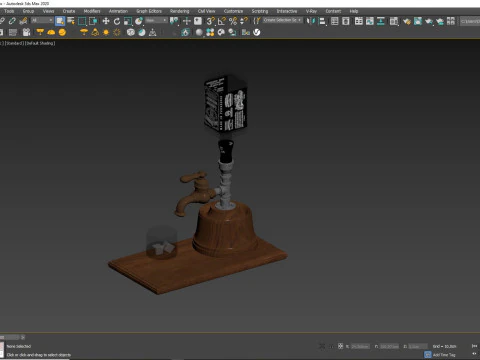Click the Render in the Cloud teapot icon
480x360 pixels.
coord(440,21)
